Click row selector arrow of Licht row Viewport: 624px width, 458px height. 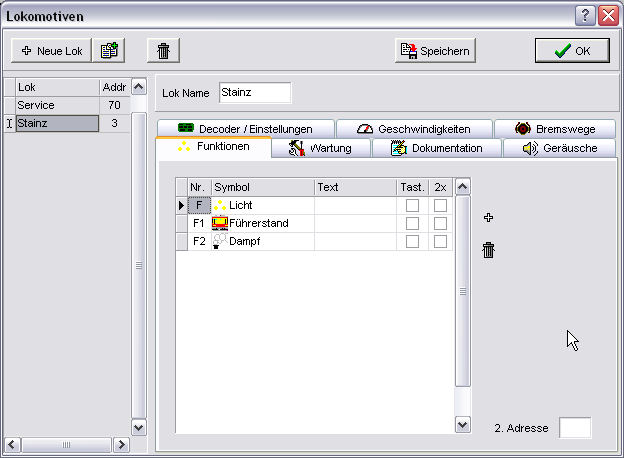click(x=181, y=205)
